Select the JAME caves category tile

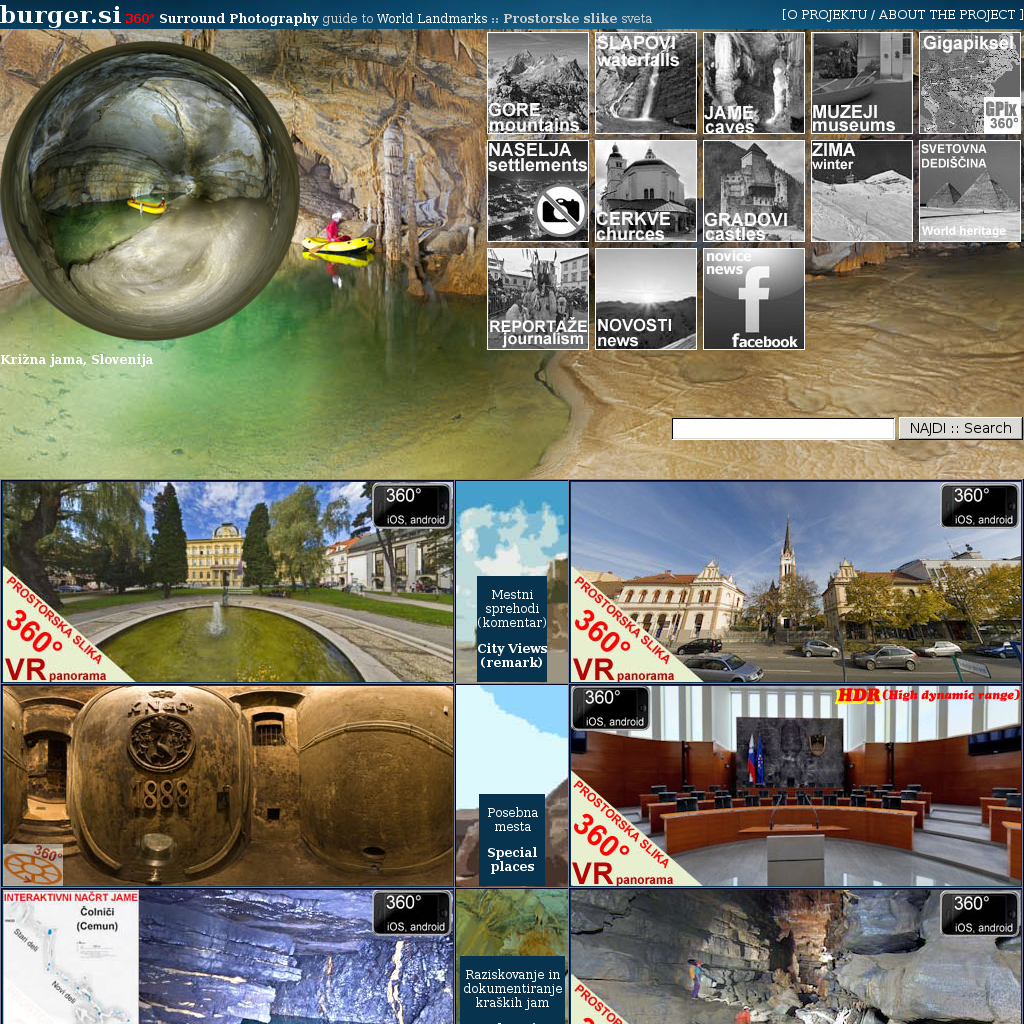(754, 83)
